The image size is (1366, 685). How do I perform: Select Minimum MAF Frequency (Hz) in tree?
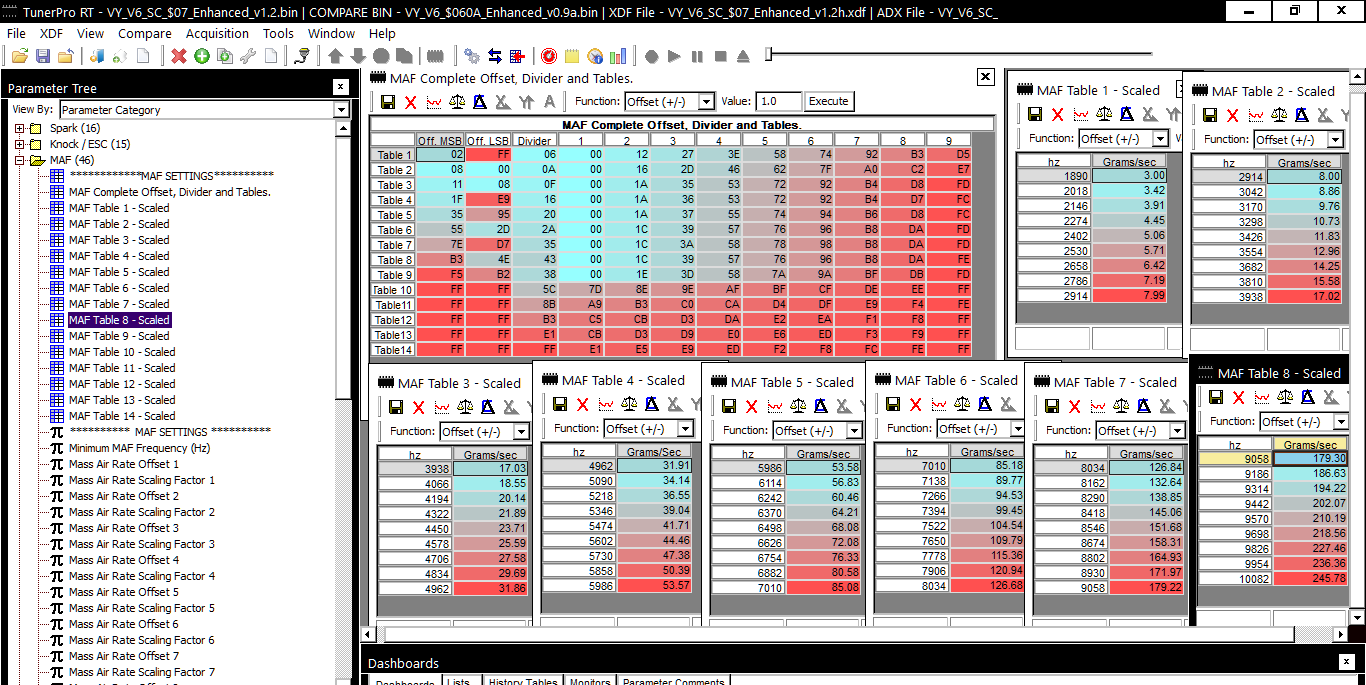(x=139, y=448)
